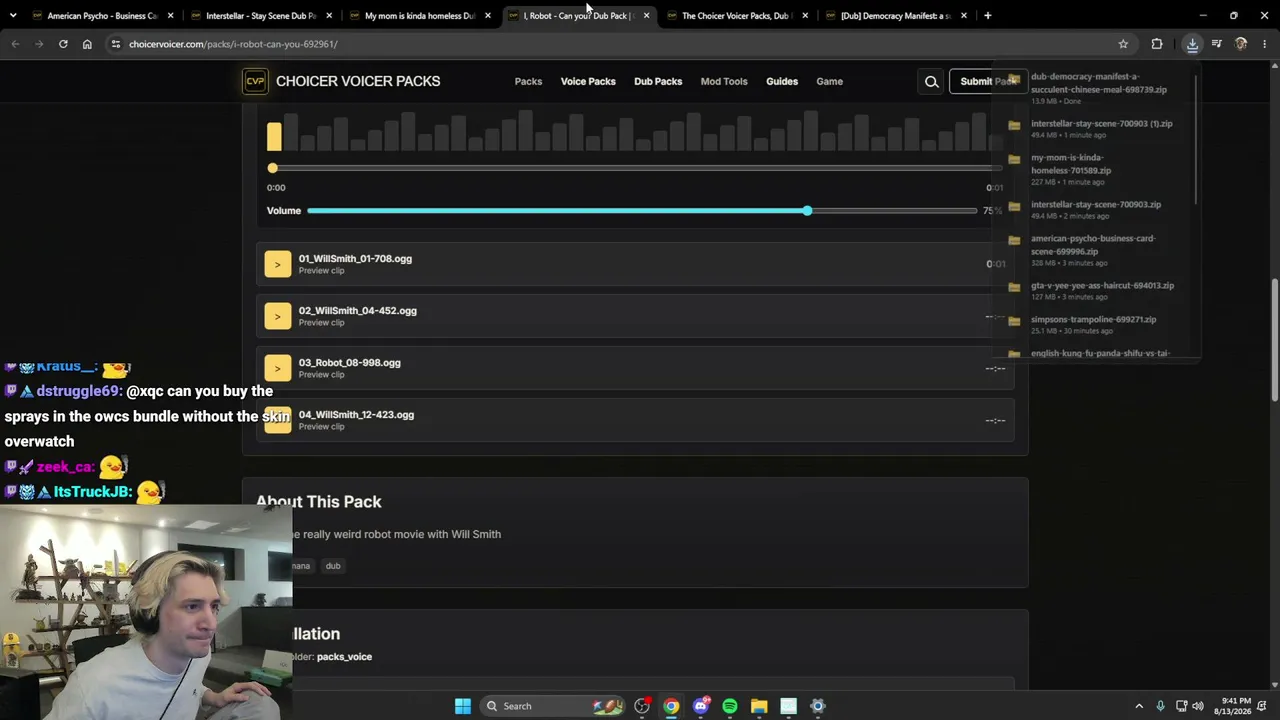Open site search via magnifier icon

932,82
